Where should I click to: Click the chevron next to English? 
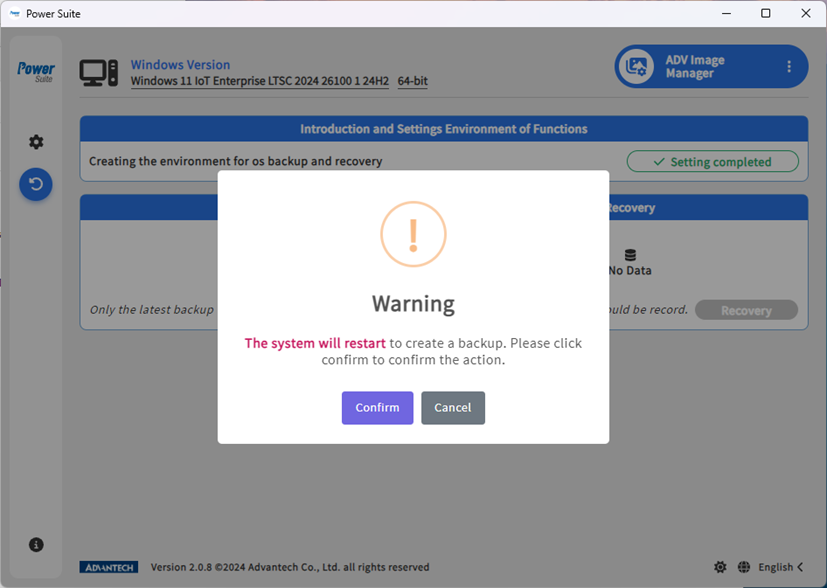point(800,567)
